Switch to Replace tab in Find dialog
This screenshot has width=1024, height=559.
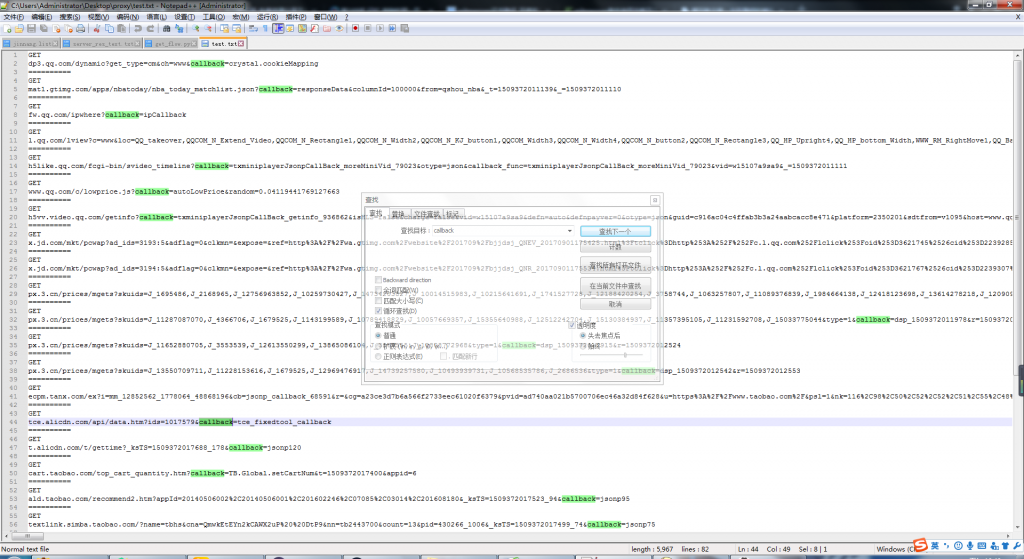coord(398,214)
